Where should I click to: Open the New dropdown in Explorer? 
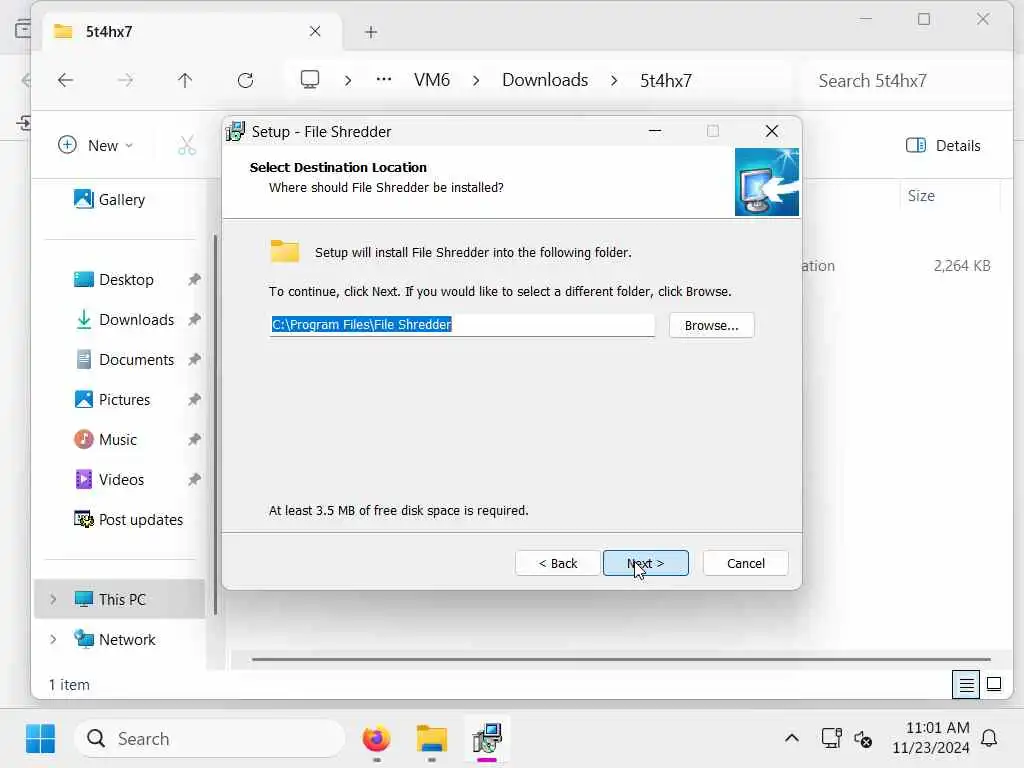(x=96, y=145)
